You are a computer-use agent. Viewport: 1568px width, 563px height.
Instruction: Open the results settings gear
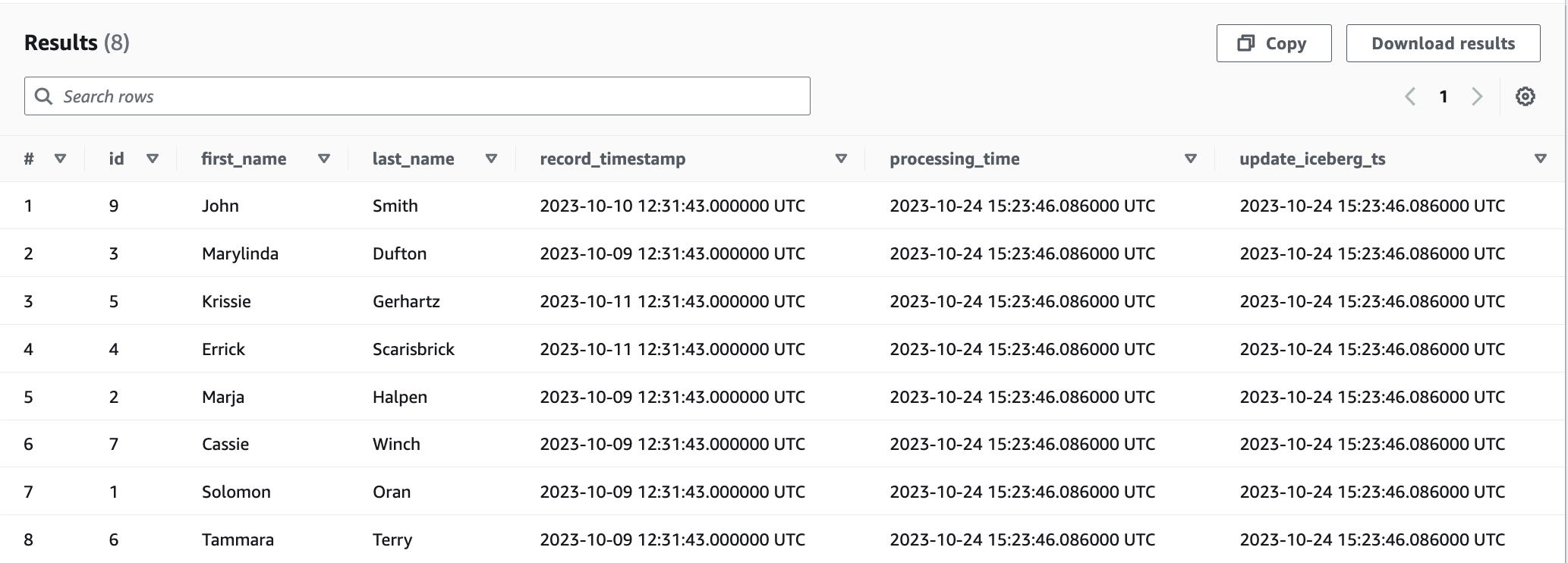click(1525, 96)
